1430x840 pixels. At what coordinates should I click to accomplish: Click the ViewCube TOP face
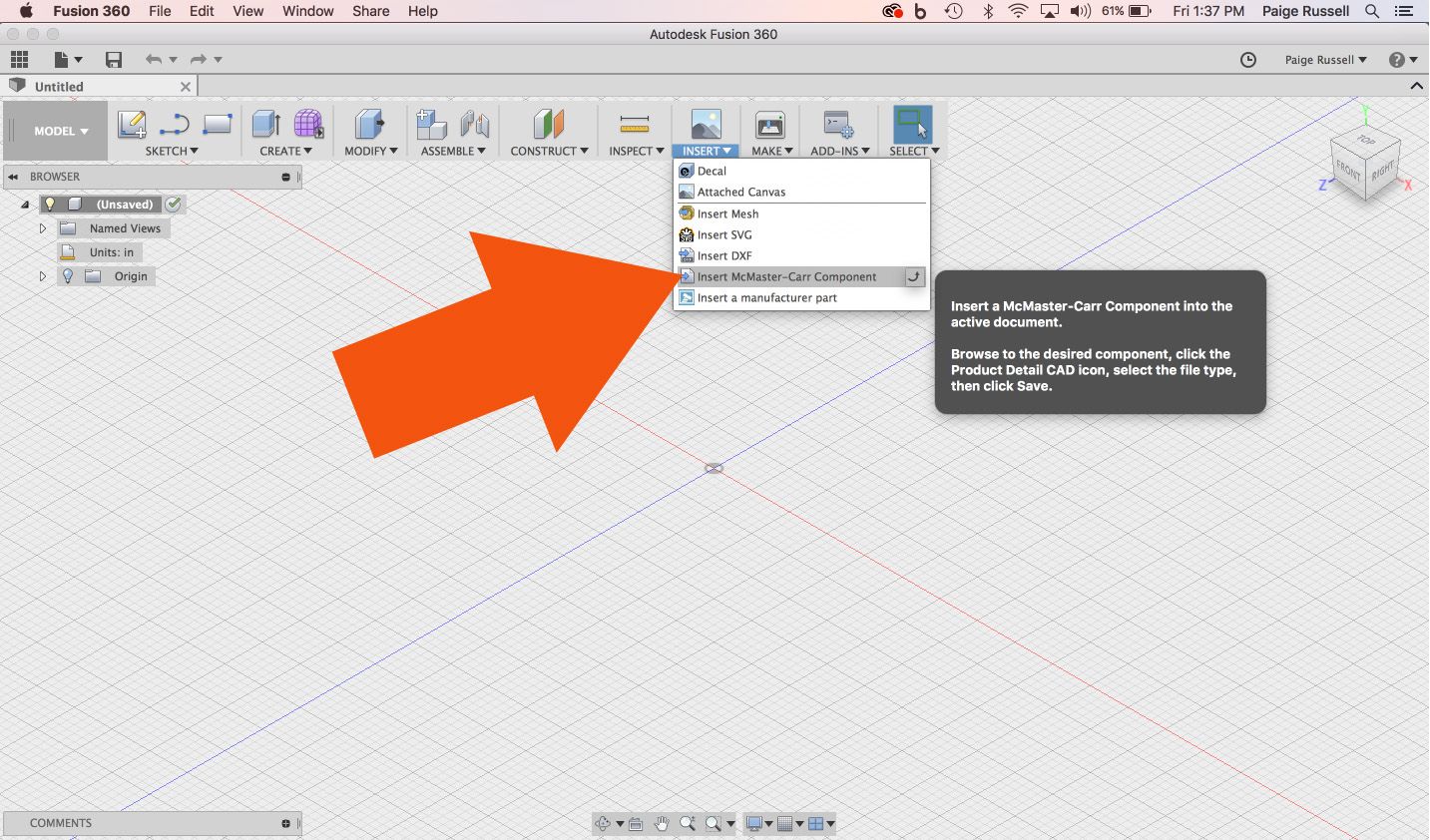(x=1366, y=140)
